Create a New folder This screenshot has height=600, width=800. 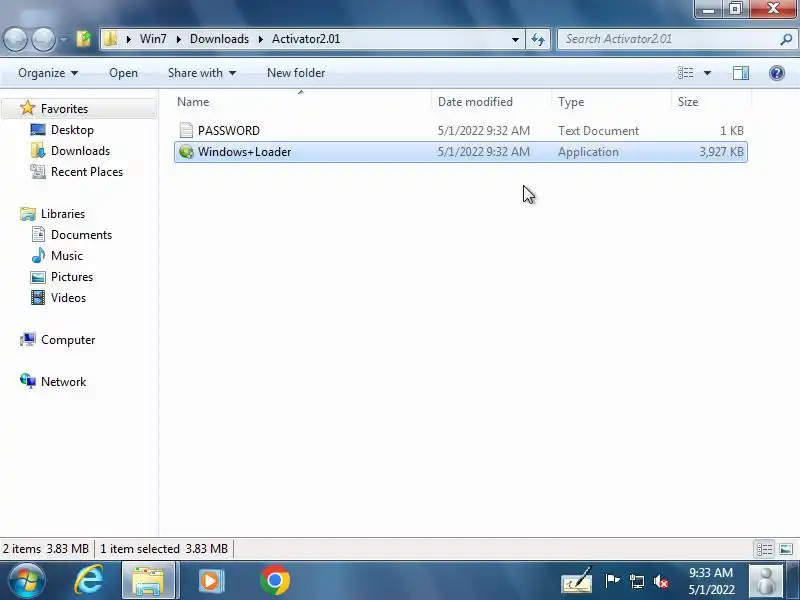tap(296, 73)
